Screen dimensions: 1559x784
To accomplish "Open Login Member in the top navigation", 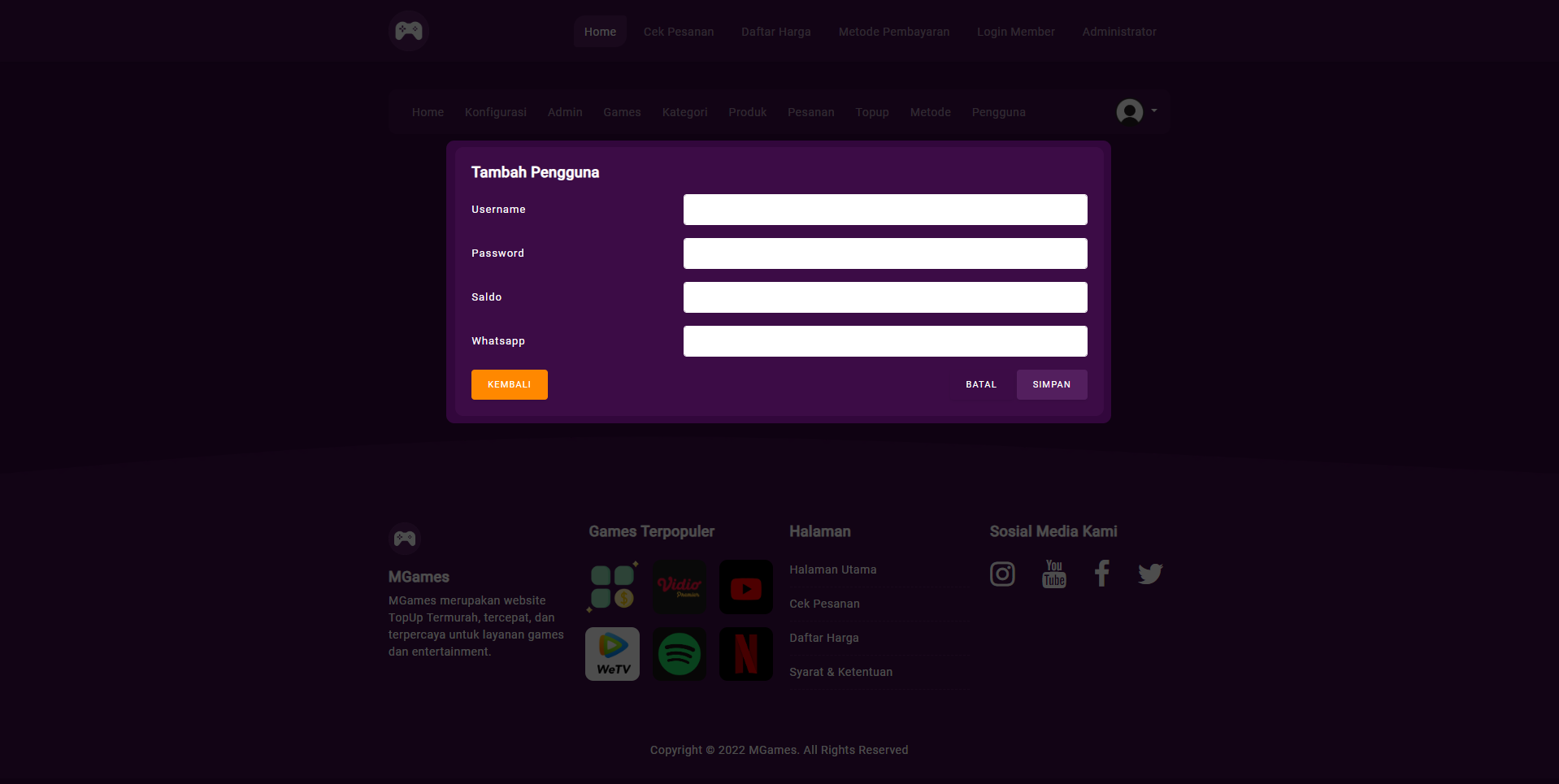I will point(1016,32).
